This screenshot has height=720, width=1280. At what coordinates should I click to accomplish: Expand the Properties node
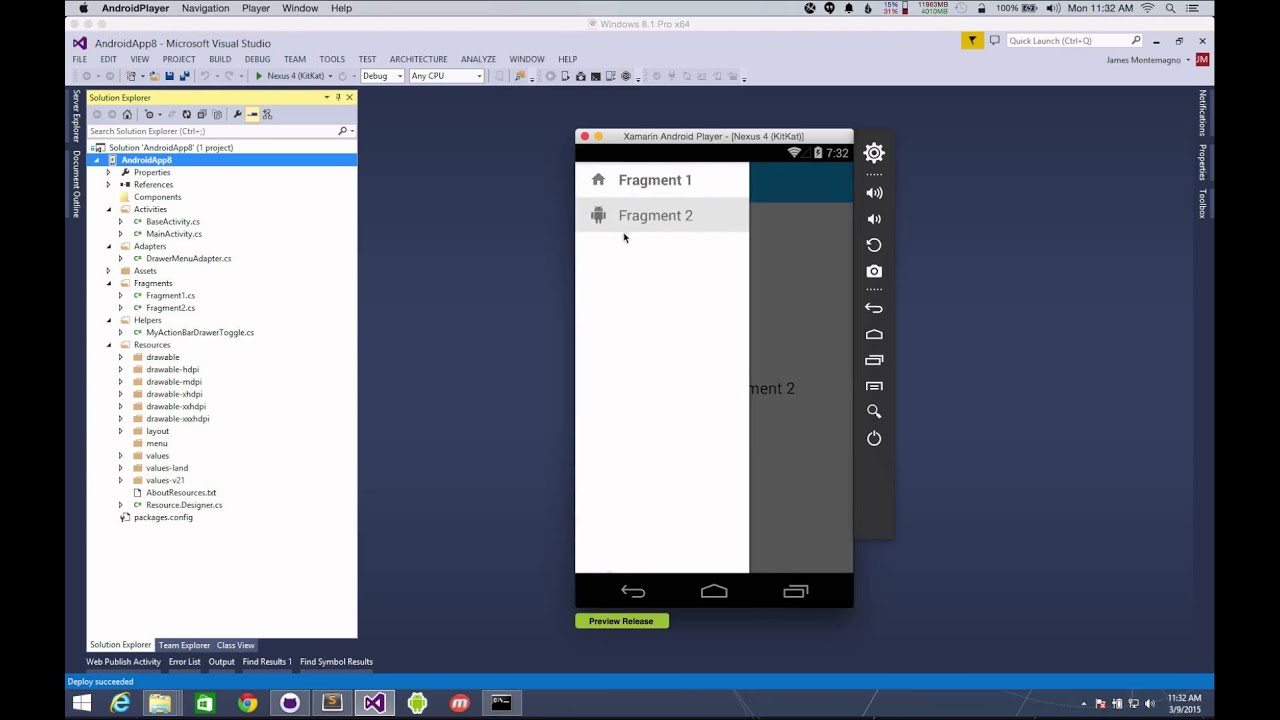(x=109, y=172)
